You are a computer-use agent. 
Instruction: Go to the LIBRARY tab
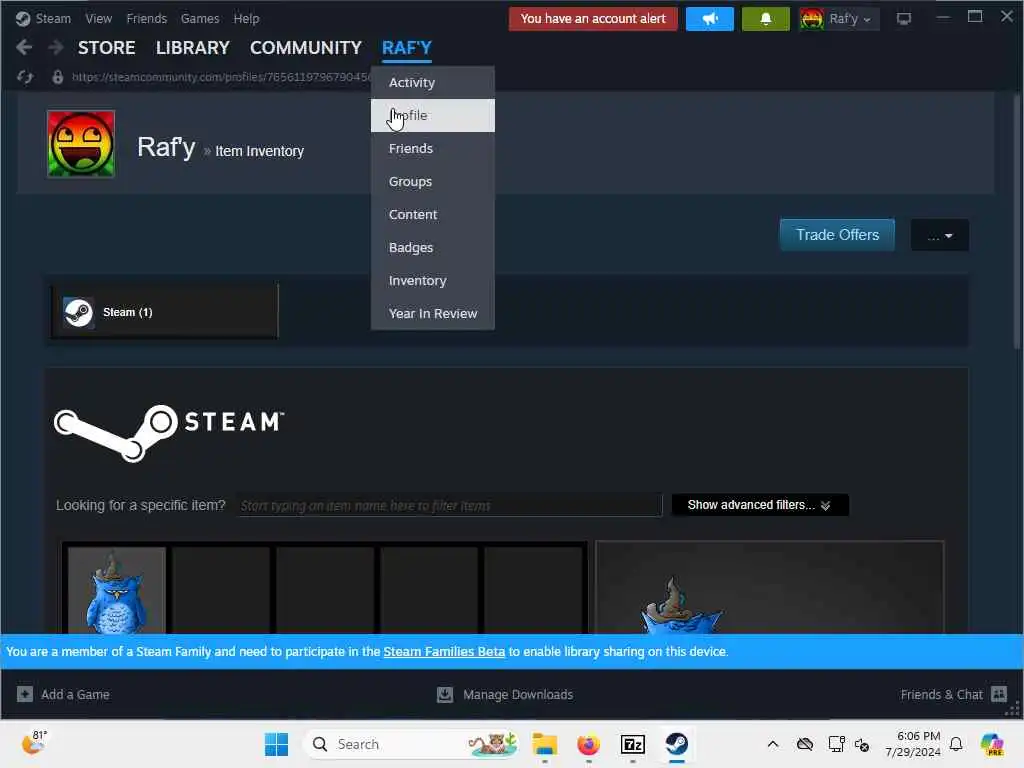click(193, 48)
